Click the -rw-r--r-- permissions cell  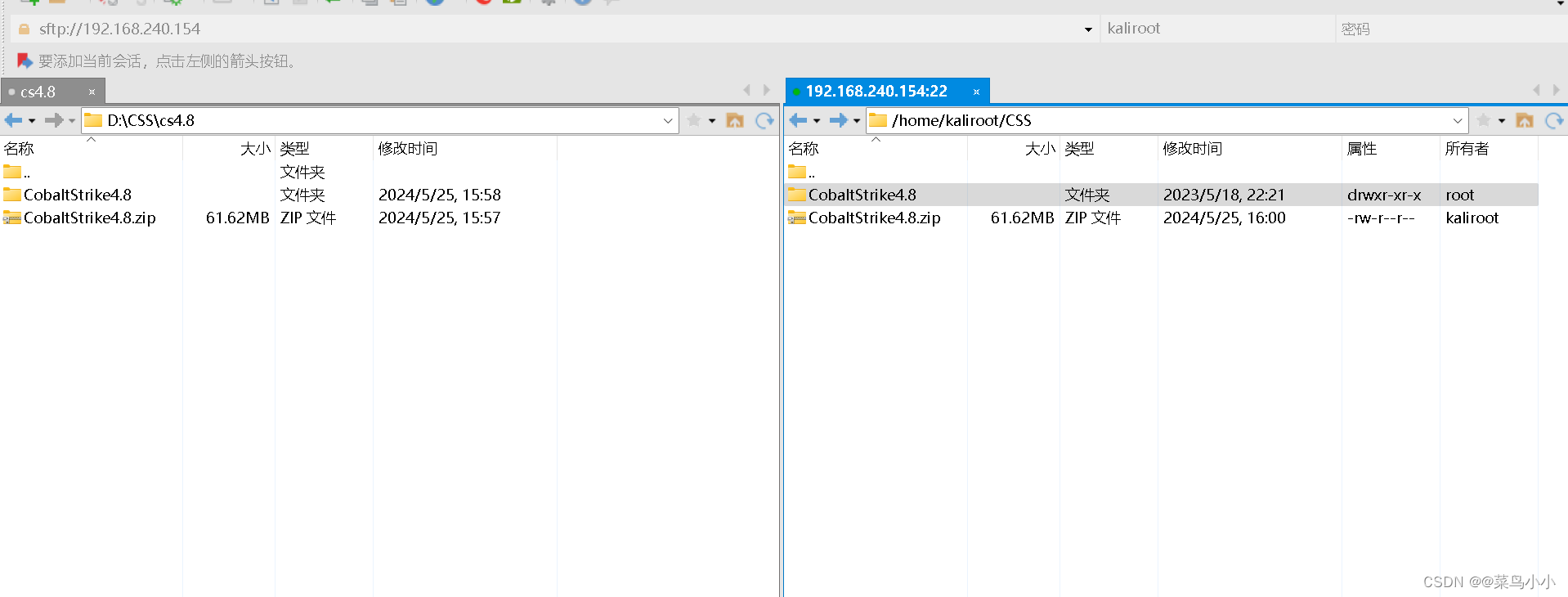coord(1381,218)
